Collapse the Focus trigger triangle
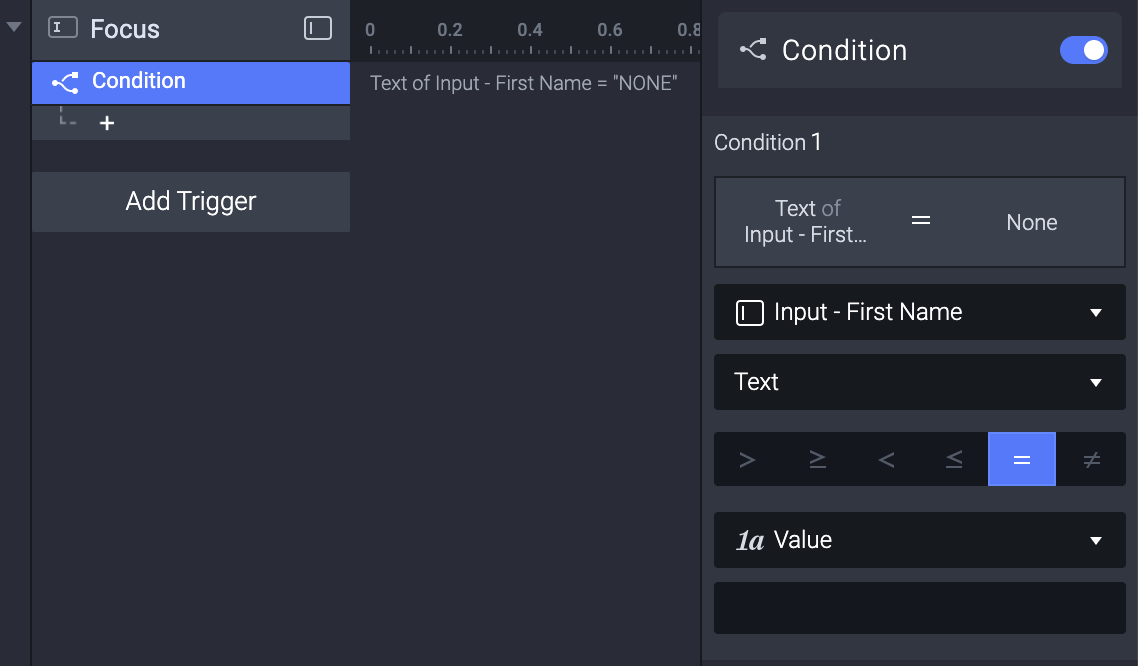This screenshot has height=666, width=1138. point(14,27)
